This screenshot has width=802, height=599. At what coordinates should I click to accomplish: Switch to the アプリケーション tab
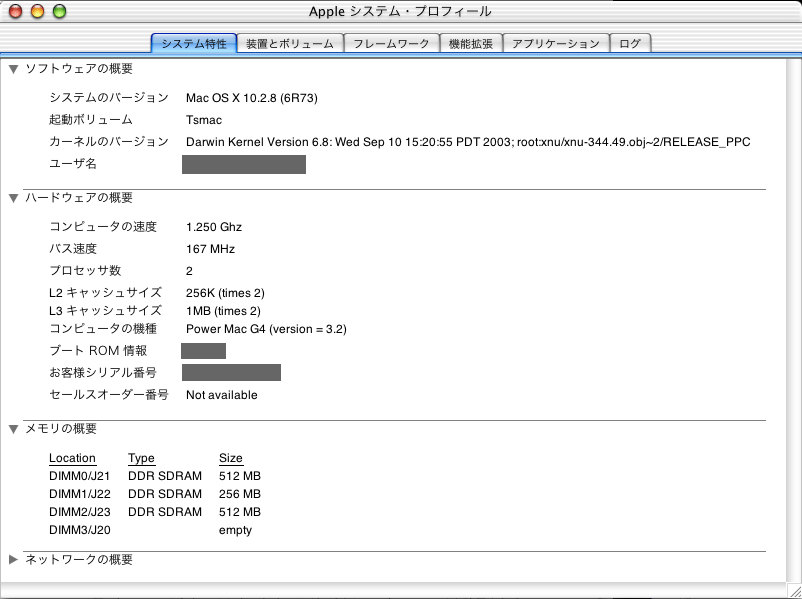556,43
